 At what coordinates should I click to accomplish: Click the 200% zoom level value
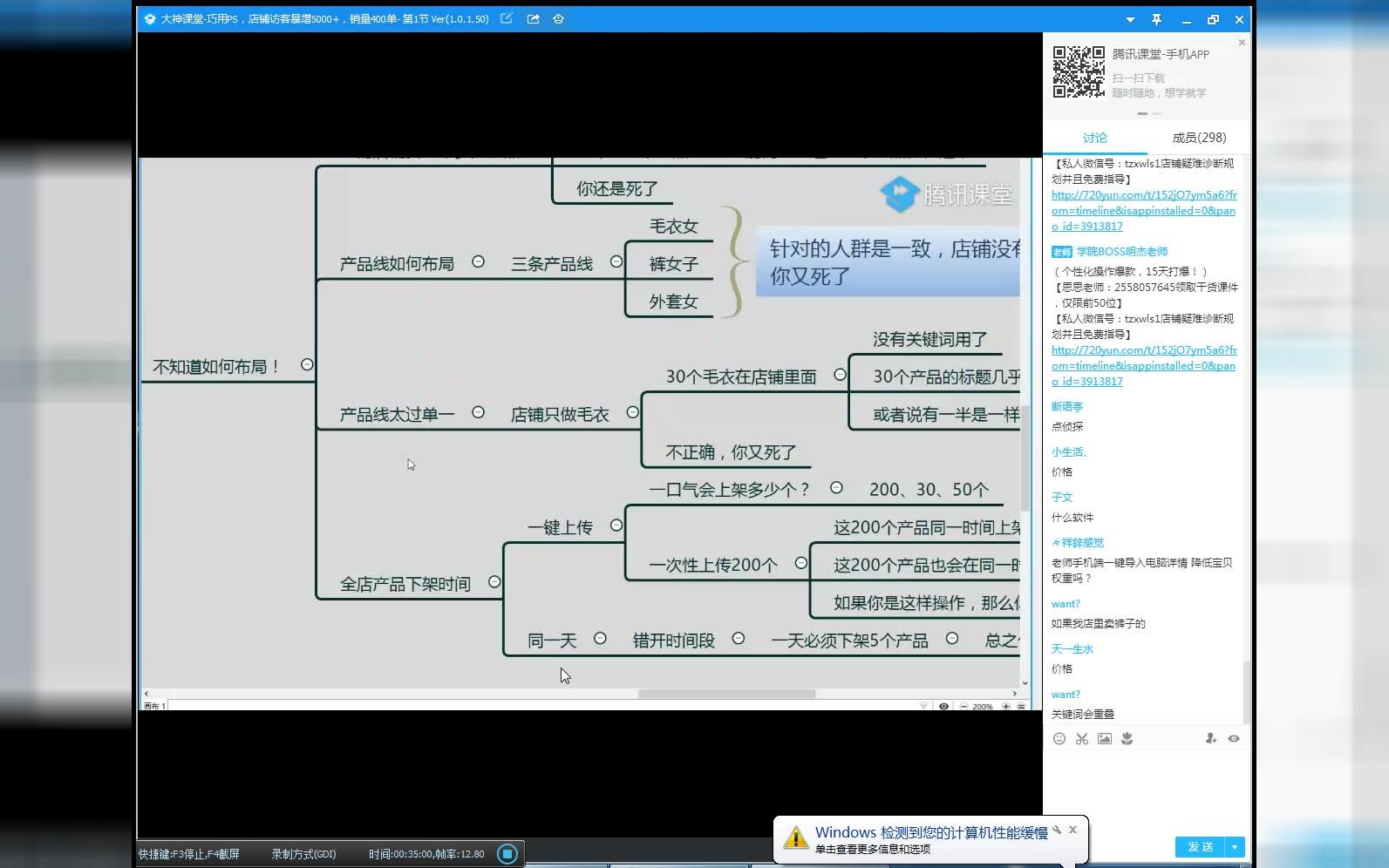coord(983,706)
